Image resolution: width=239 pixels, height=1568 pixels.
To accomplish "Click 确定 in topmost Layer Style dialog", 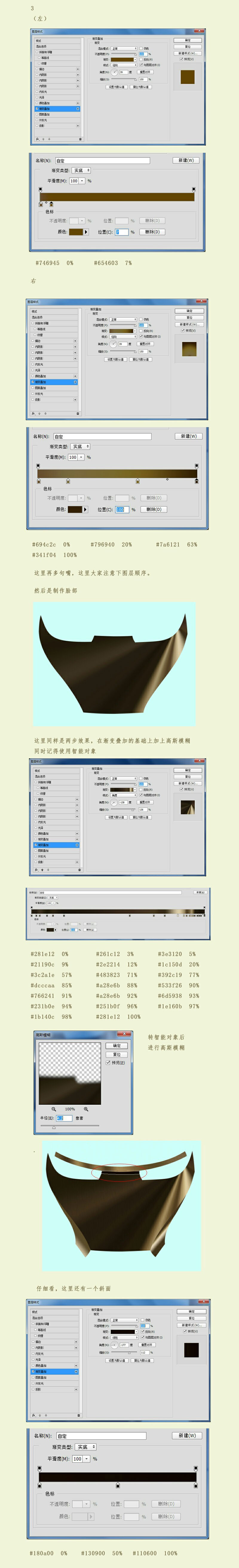I will coord(187,40).
